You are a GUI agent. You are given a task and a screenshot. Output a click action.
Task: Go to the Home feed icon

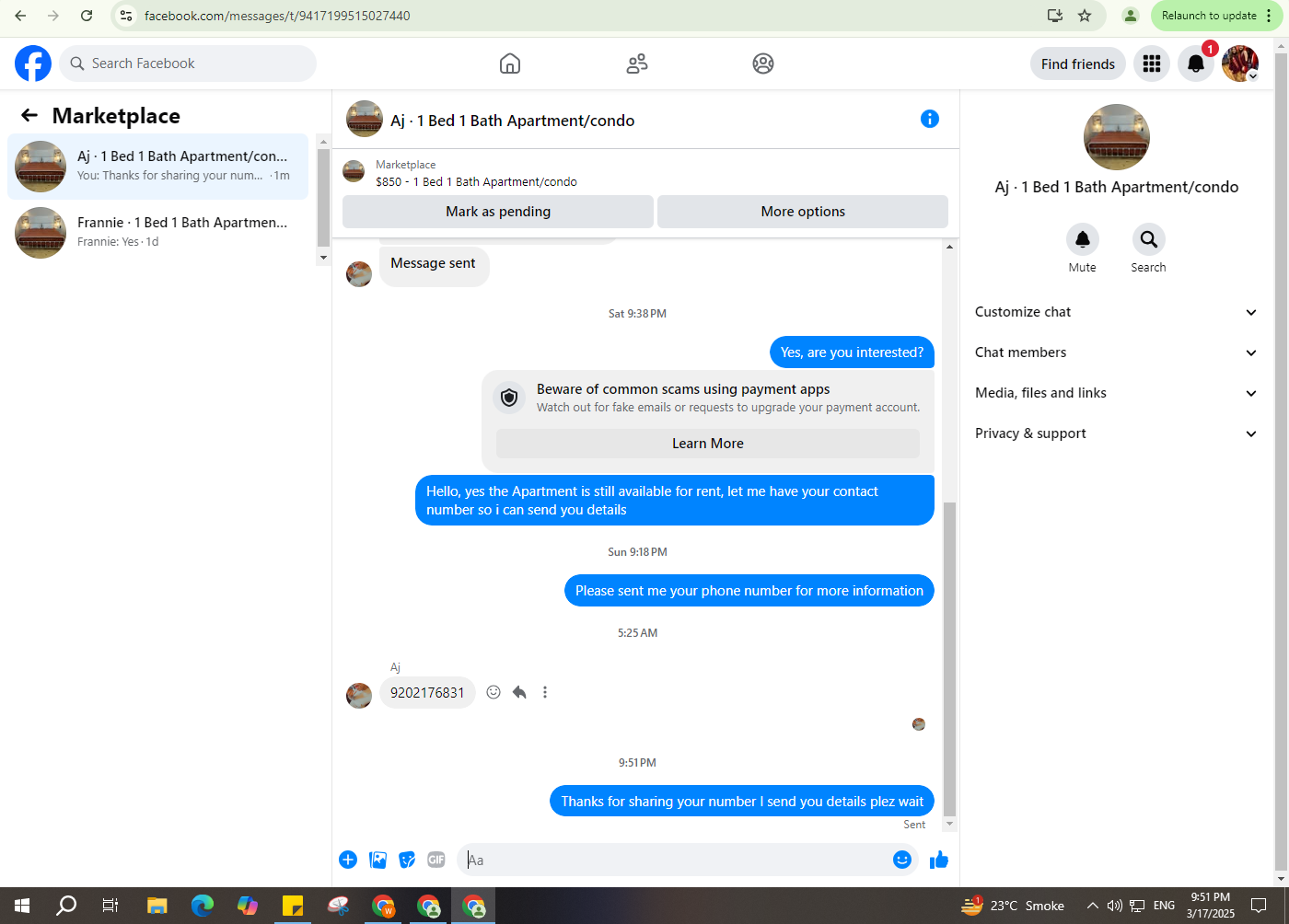point(510,64)
